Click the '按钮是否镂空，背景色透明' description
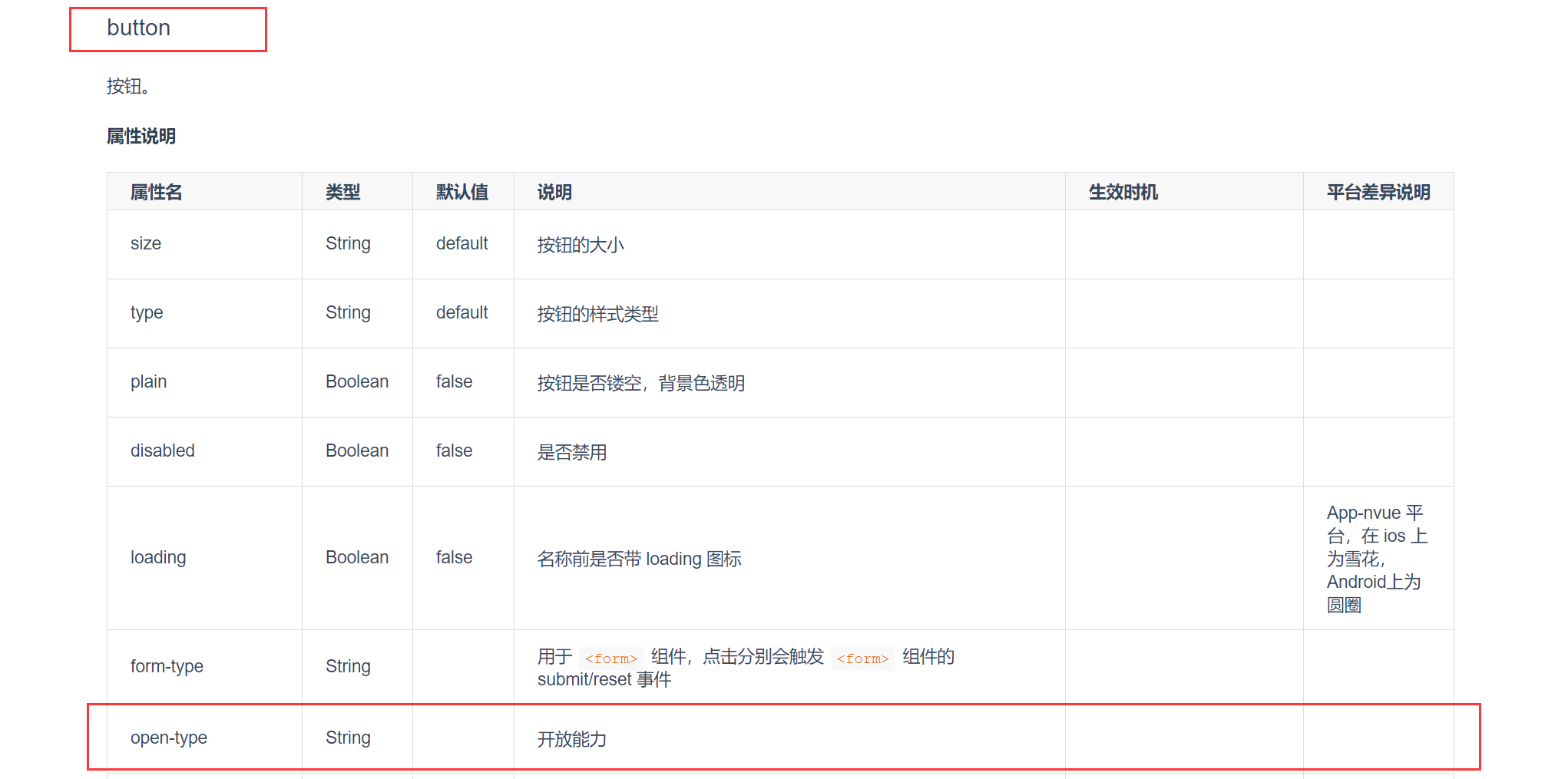Screen dimensions: 1568x779 click(x=641, y=383)
